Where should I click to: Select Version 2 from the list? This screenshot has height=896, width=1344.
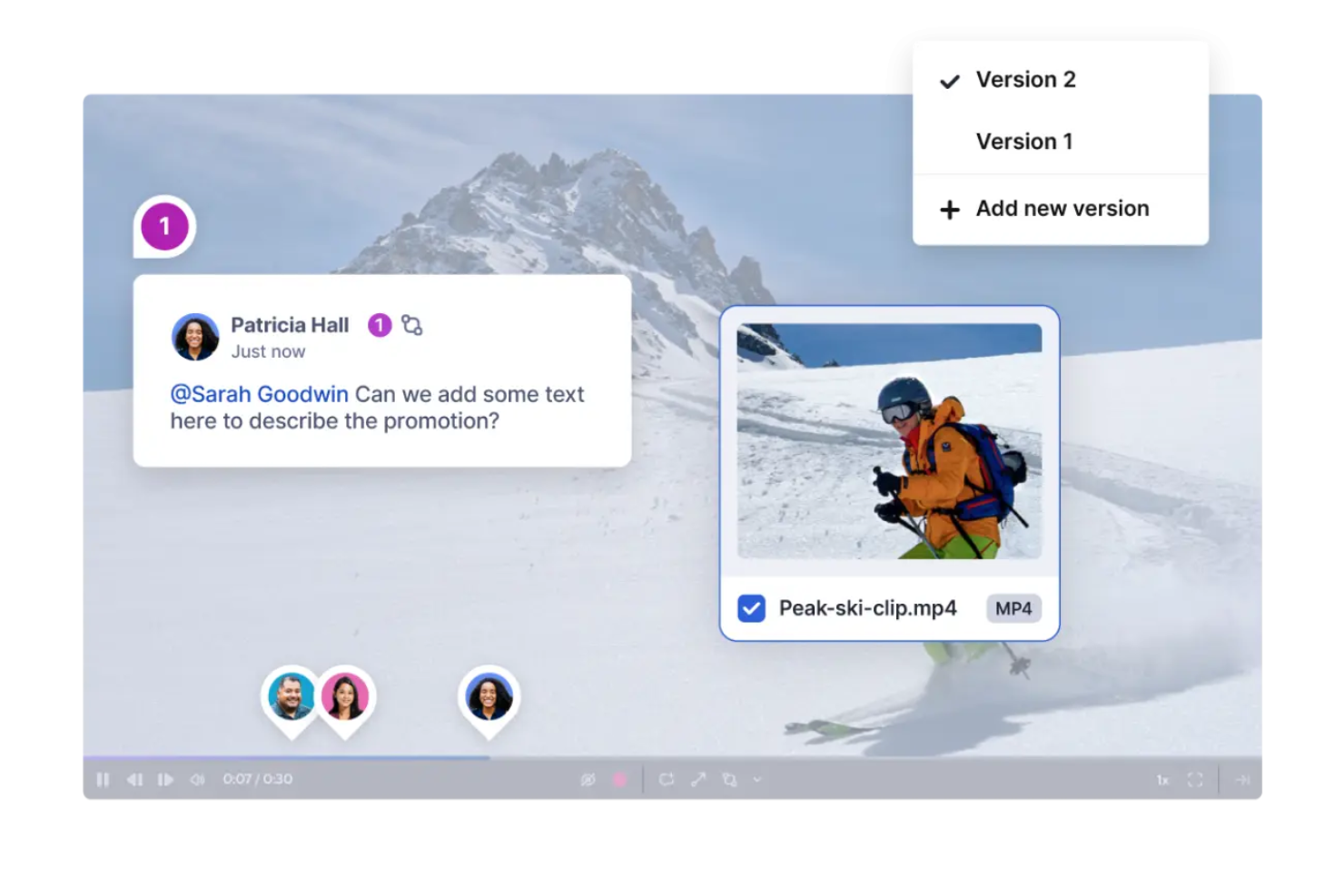(1026, 80)
